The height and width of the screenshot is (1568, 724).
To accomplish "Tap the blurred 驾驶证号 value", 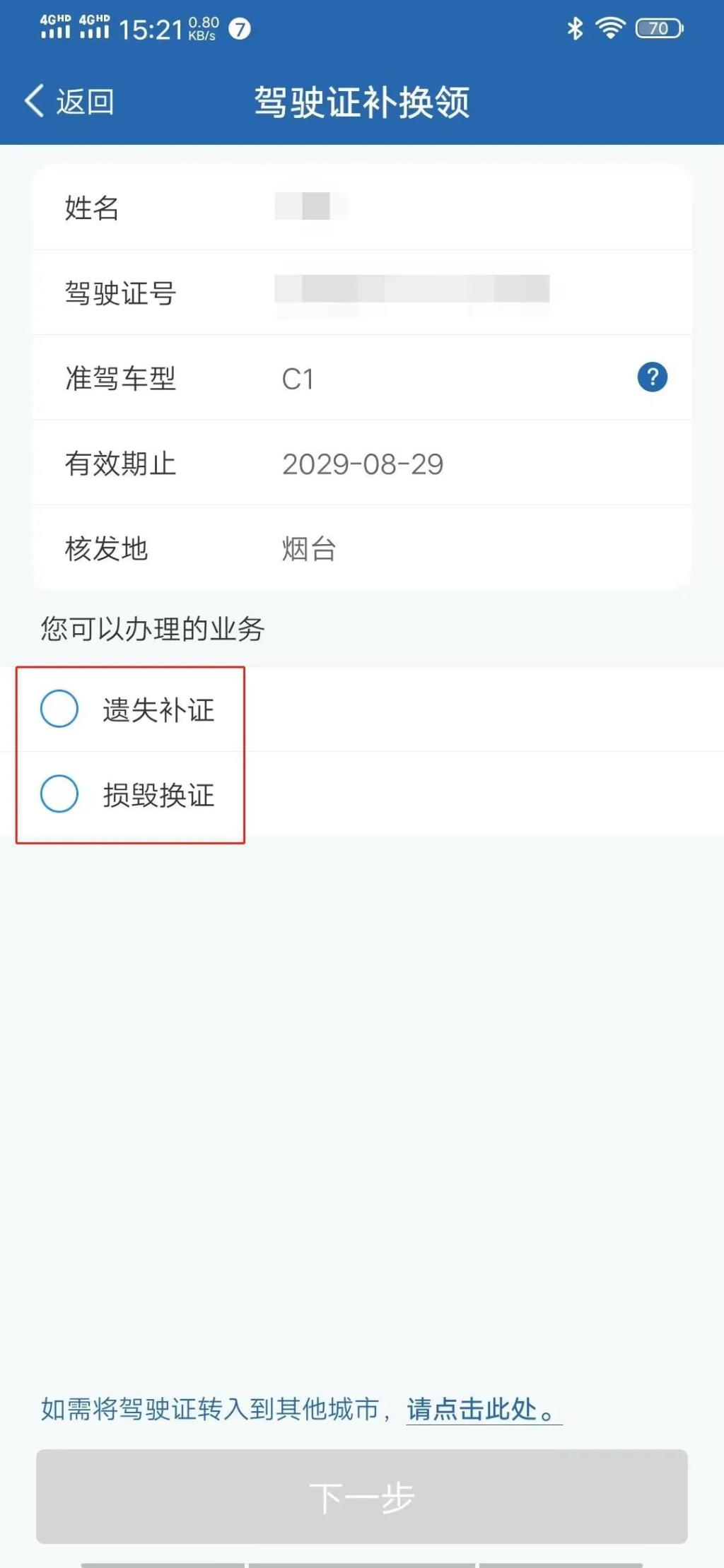I will pos(411,290).
